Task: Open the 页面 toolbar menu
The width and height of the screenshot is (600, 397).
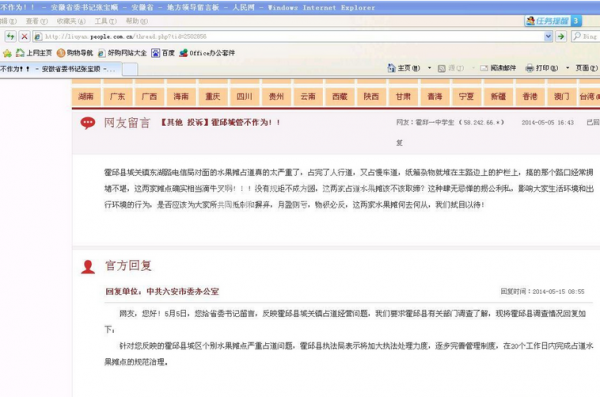Action: 587,68
